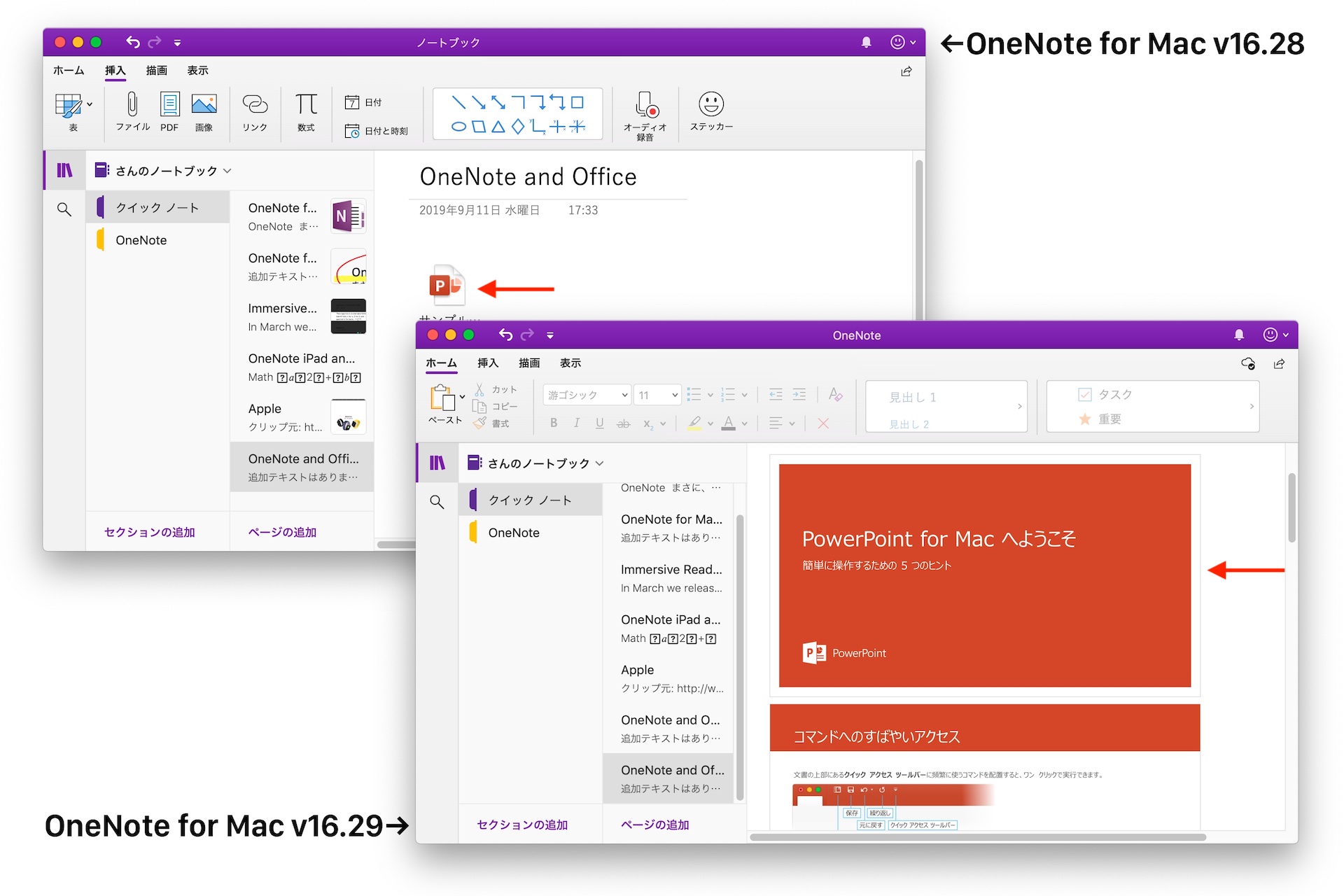Delete with the red X icon

point(823,423)
